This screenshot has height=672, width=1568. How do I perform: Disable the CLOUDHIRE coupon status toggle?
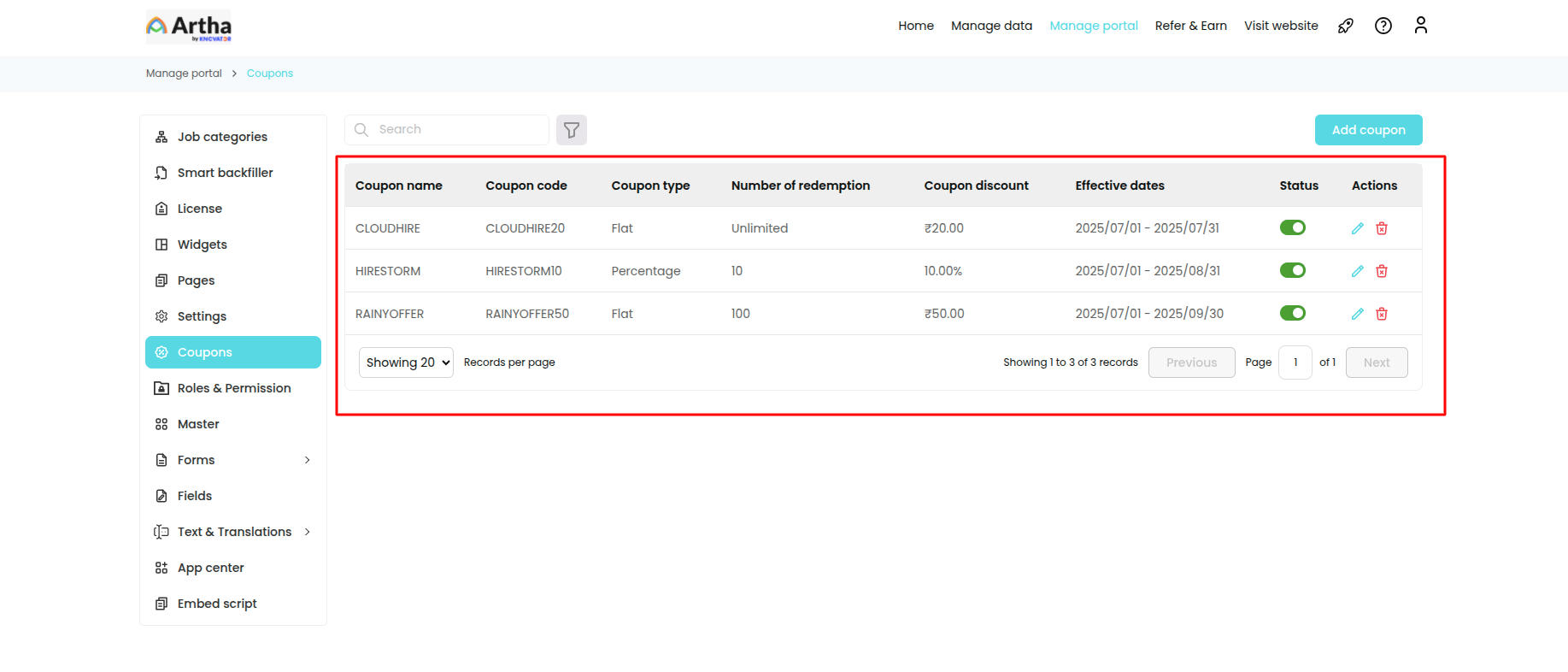point(1292,227)
